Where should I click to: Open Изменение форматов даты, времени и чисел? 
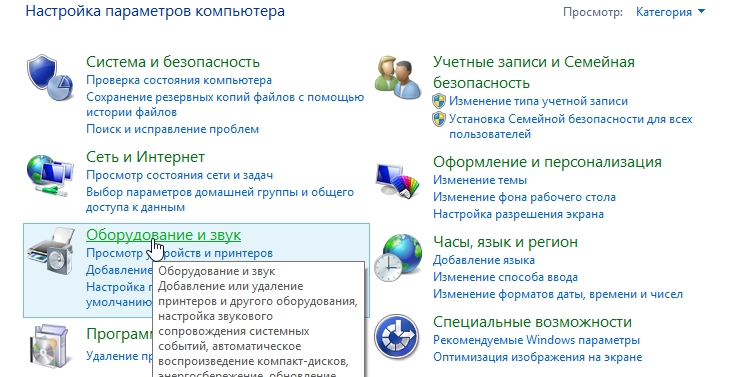coord(558,294)
